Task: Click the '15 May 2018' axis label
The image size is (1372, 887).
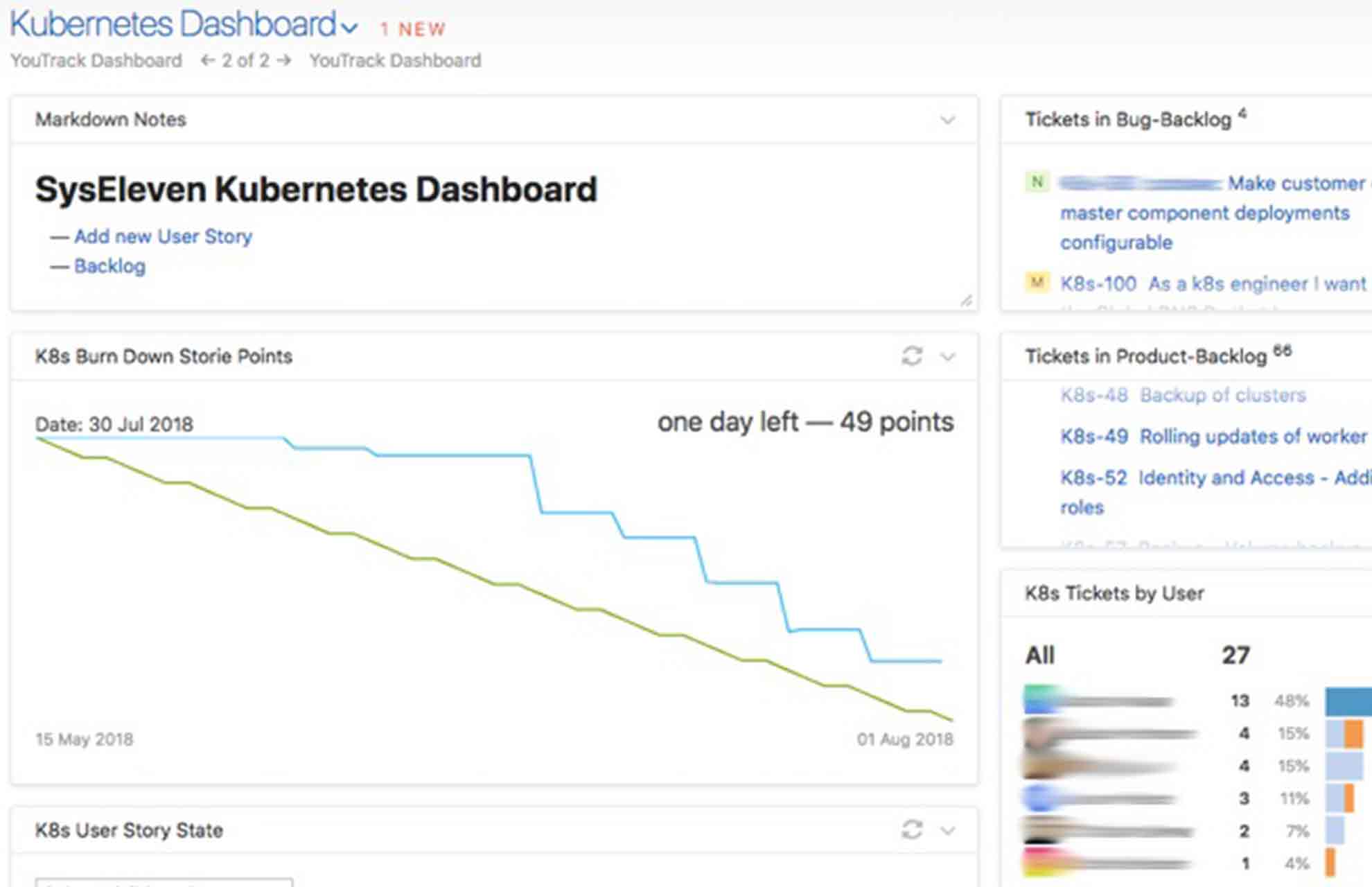Action: tap(85, 739)
